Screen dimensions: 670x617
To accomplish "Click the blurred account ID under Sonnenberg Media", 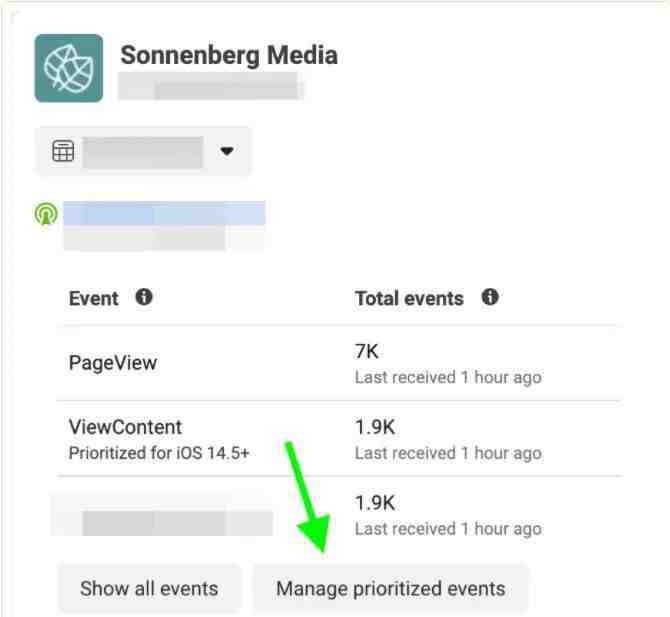I will pyautogui.click(x=210, y=86).
